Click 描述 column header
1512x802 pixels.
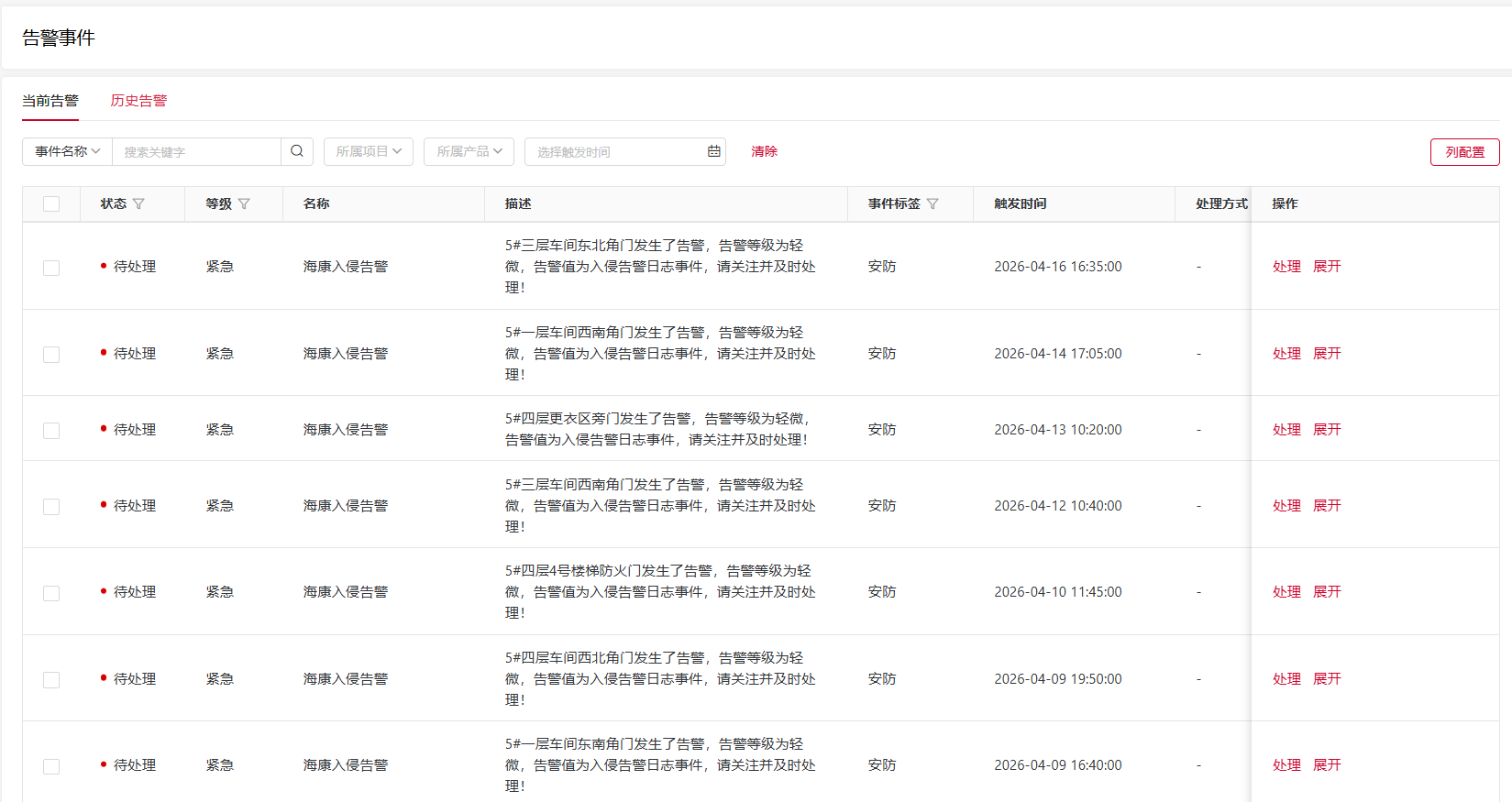518,203
